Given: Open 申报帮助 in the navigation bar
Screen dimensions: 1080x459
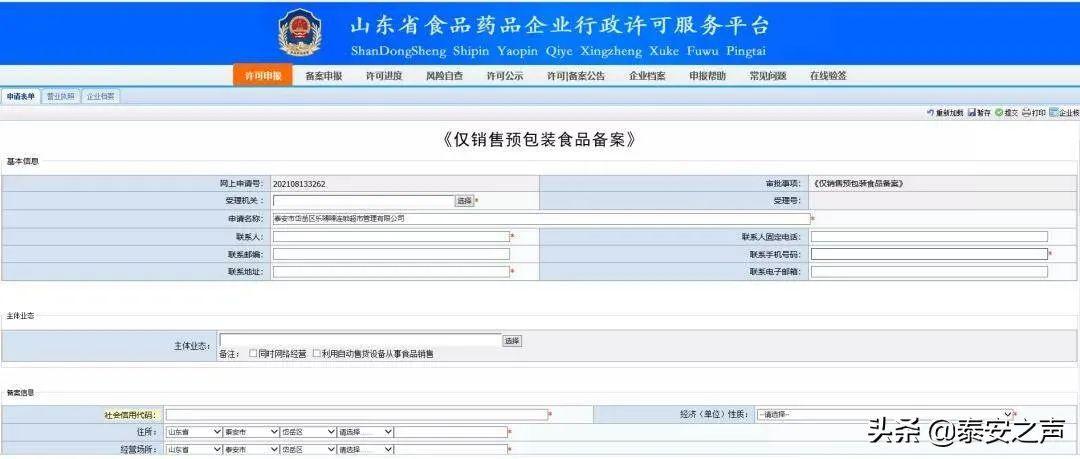Looking at the screenshot, I should [707, 76].
